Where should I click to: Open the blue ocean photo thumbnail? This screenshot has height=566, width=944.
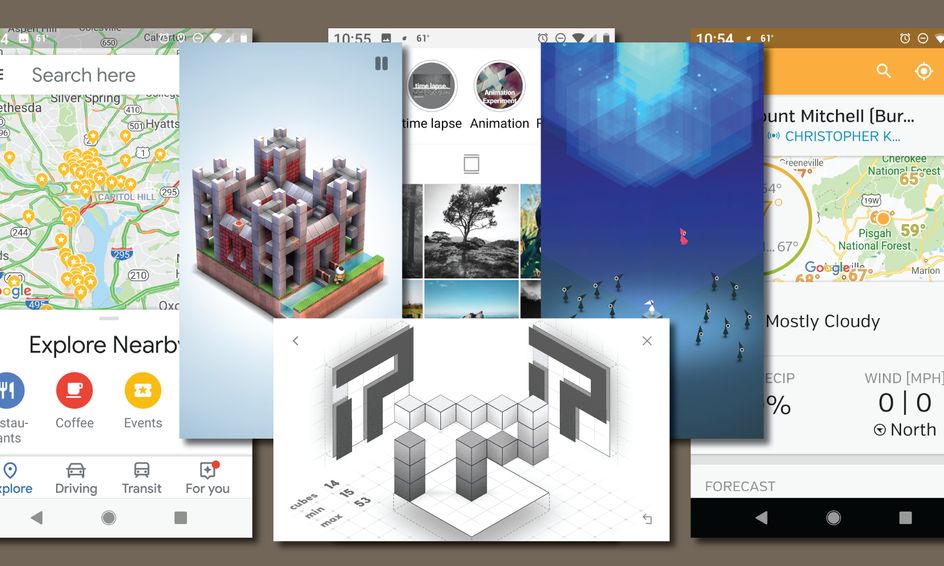coord(471,299)
